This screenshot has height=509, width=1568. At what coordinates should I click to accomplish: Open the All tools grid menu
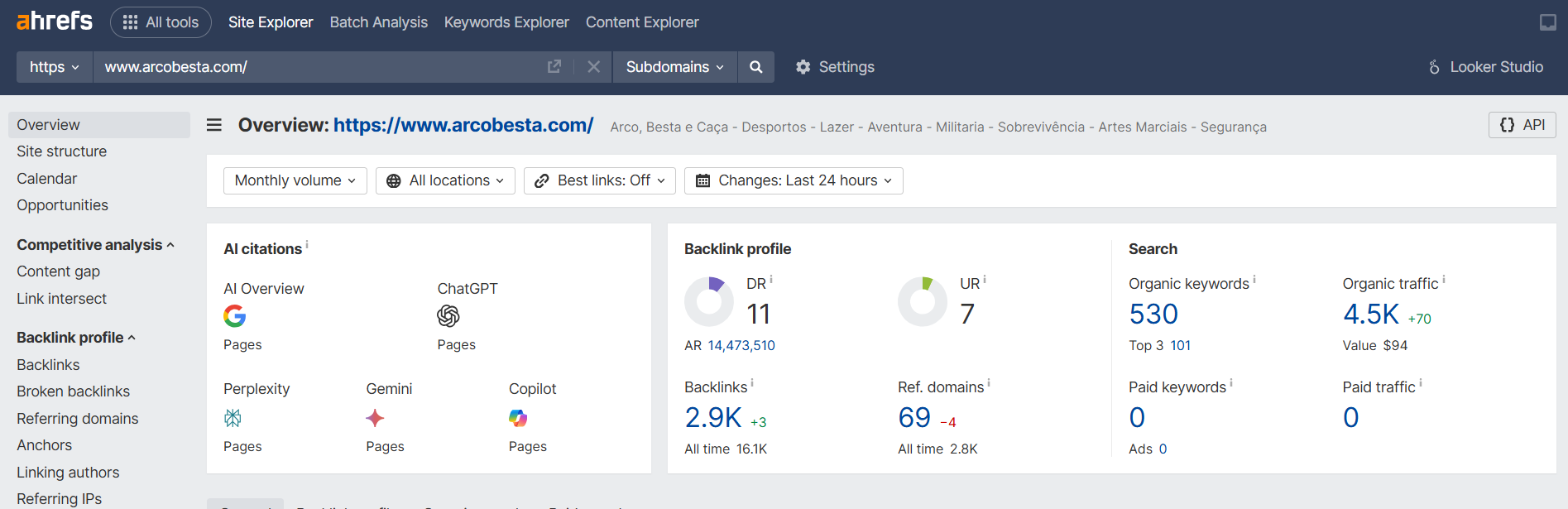point(161,22)
